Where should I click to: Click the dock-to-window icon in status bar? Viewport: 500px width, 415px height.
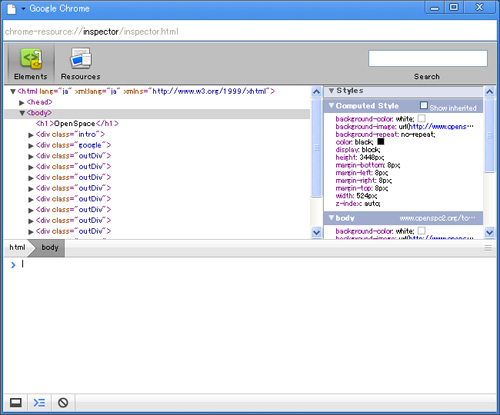coord(16,403)
